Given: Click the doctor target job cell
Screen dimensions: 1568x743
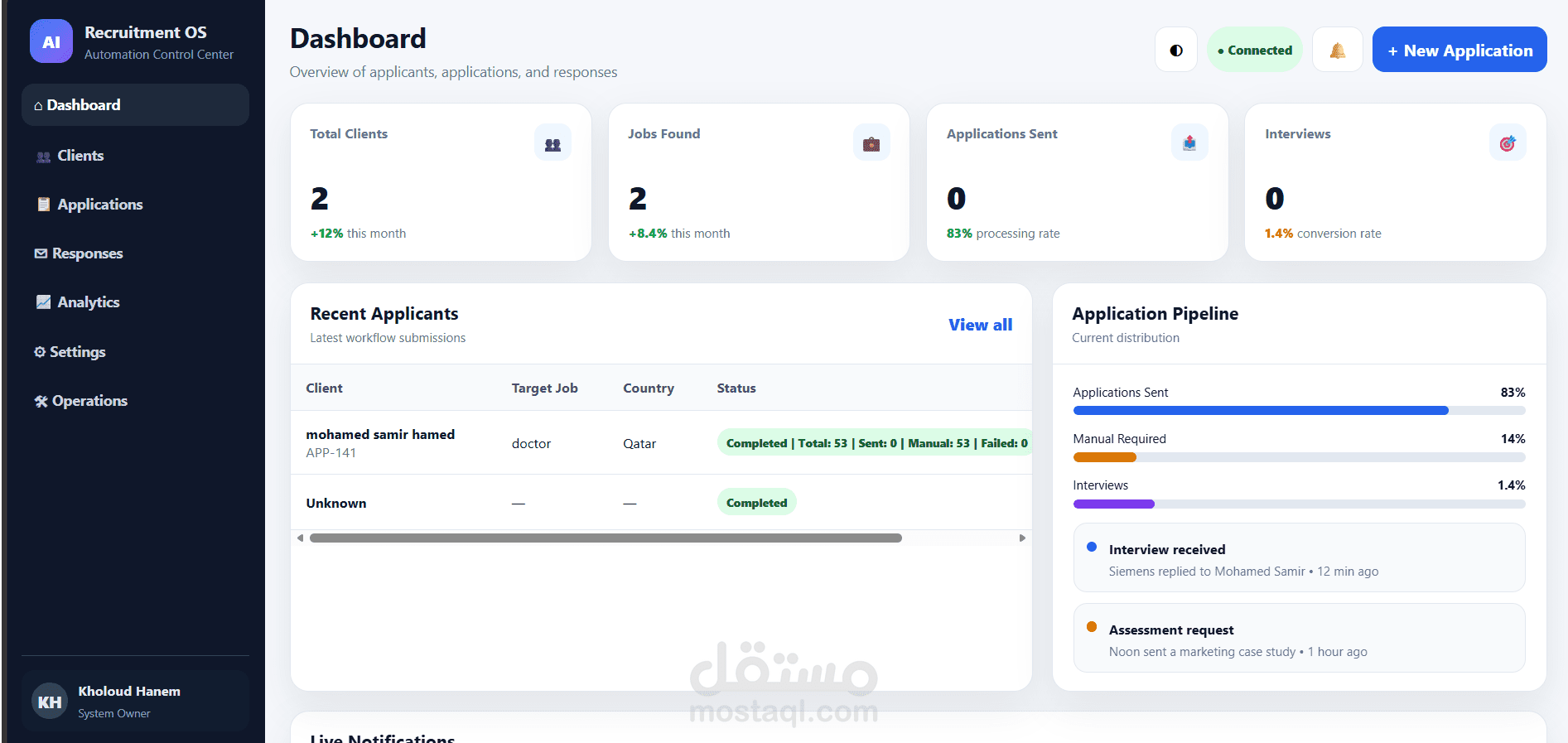Looking at the screenshot, I should coord(531,444).
